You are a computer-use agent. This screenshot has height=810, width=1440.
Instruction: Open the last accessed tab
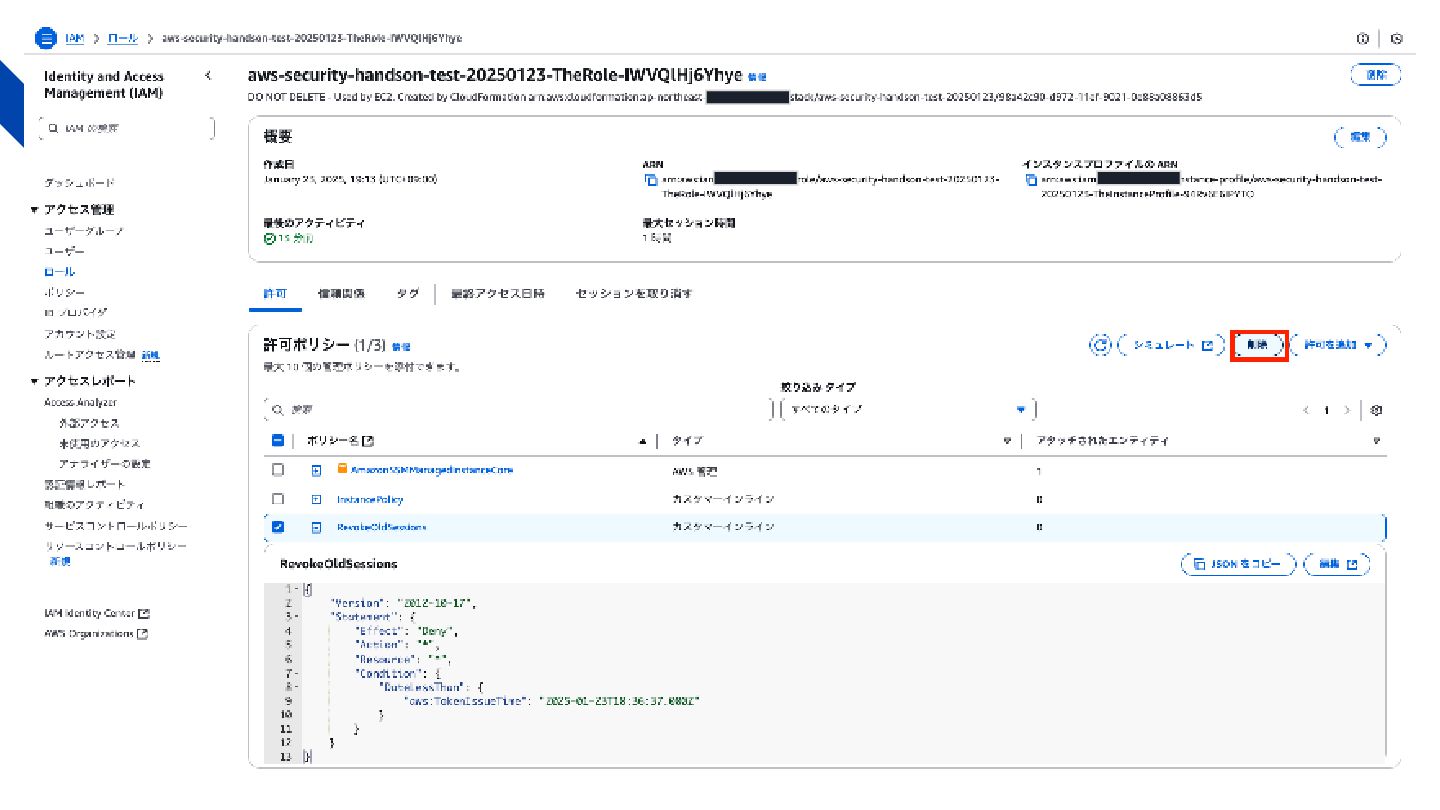(498, 294)
